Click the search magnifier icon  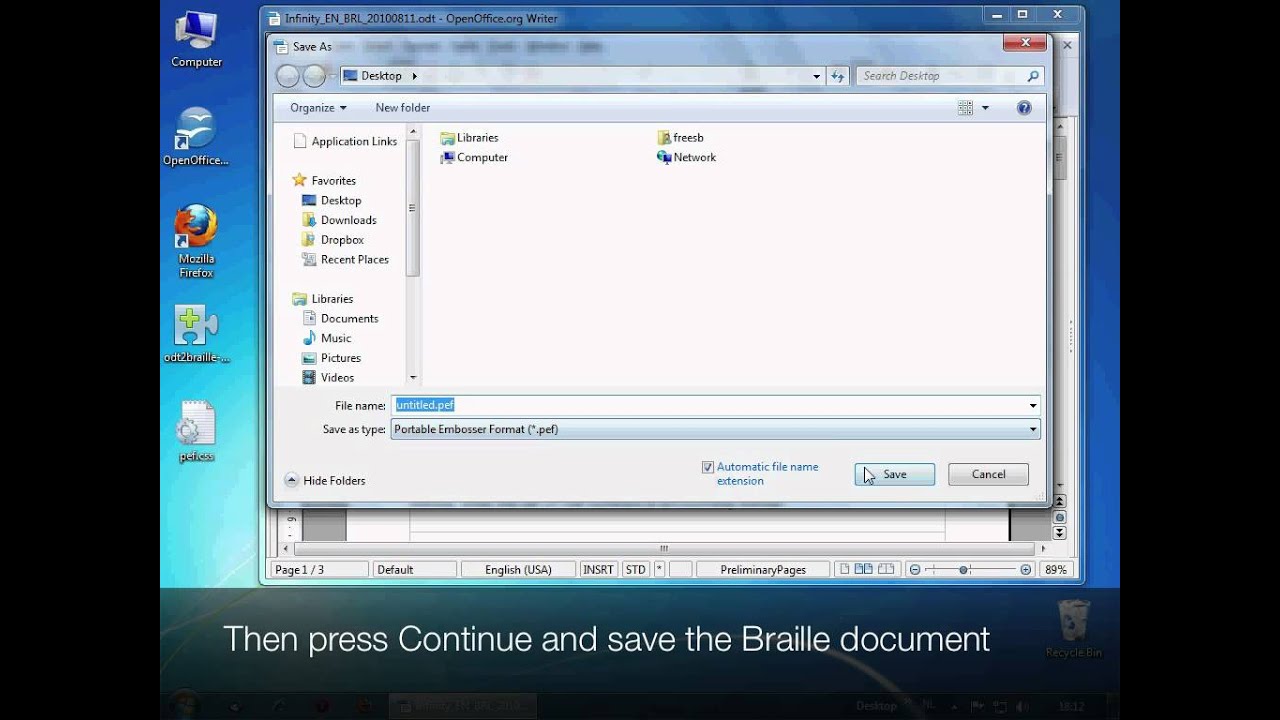point(1033,76)
